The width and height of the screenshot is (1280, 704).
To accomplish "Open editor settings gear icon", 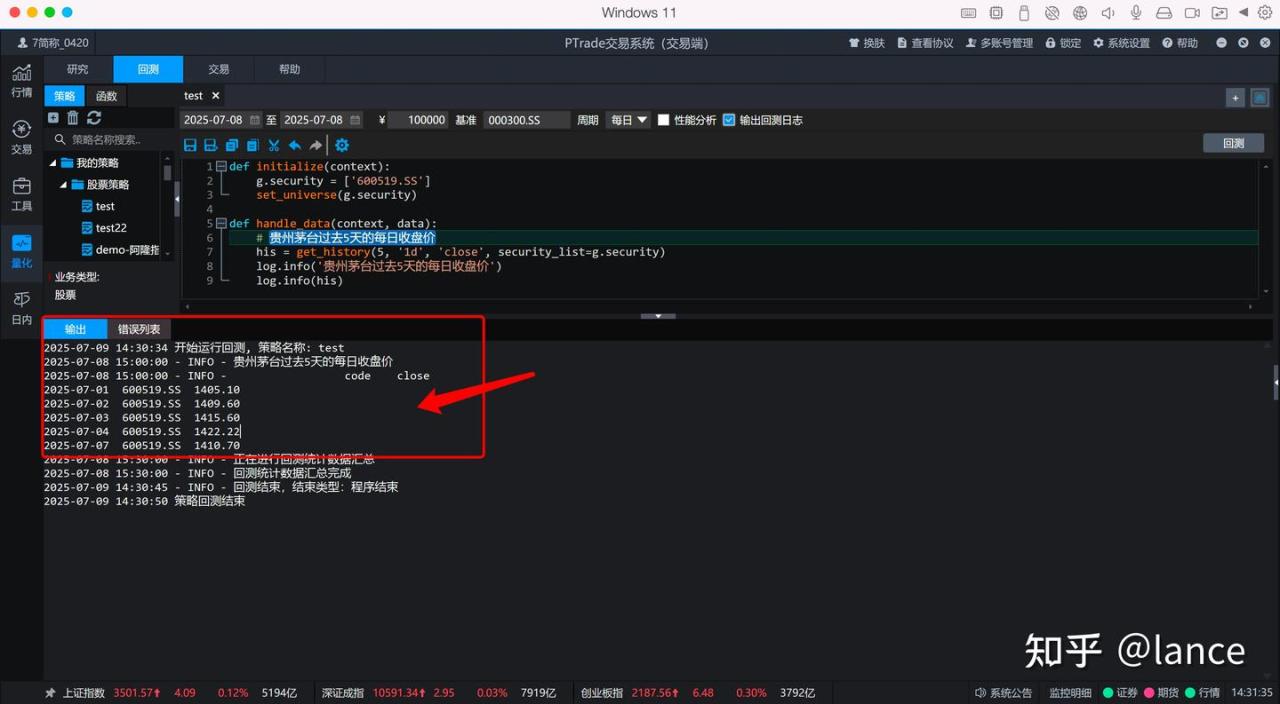I will click(342, 145).
